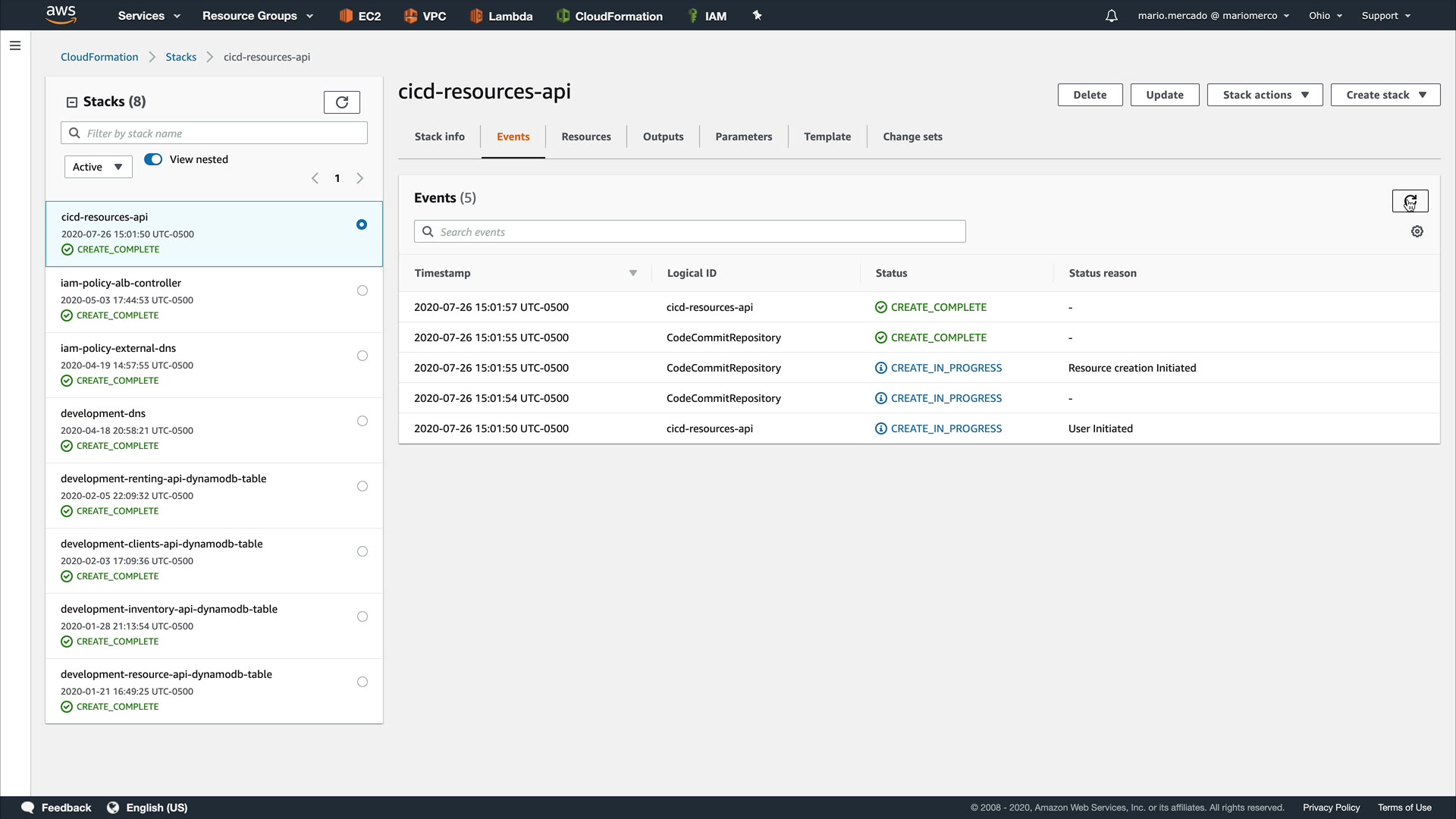The image size is (1456, 819).
Task: Click the AWS logo home icon
Action: click(x=61, y=14)
